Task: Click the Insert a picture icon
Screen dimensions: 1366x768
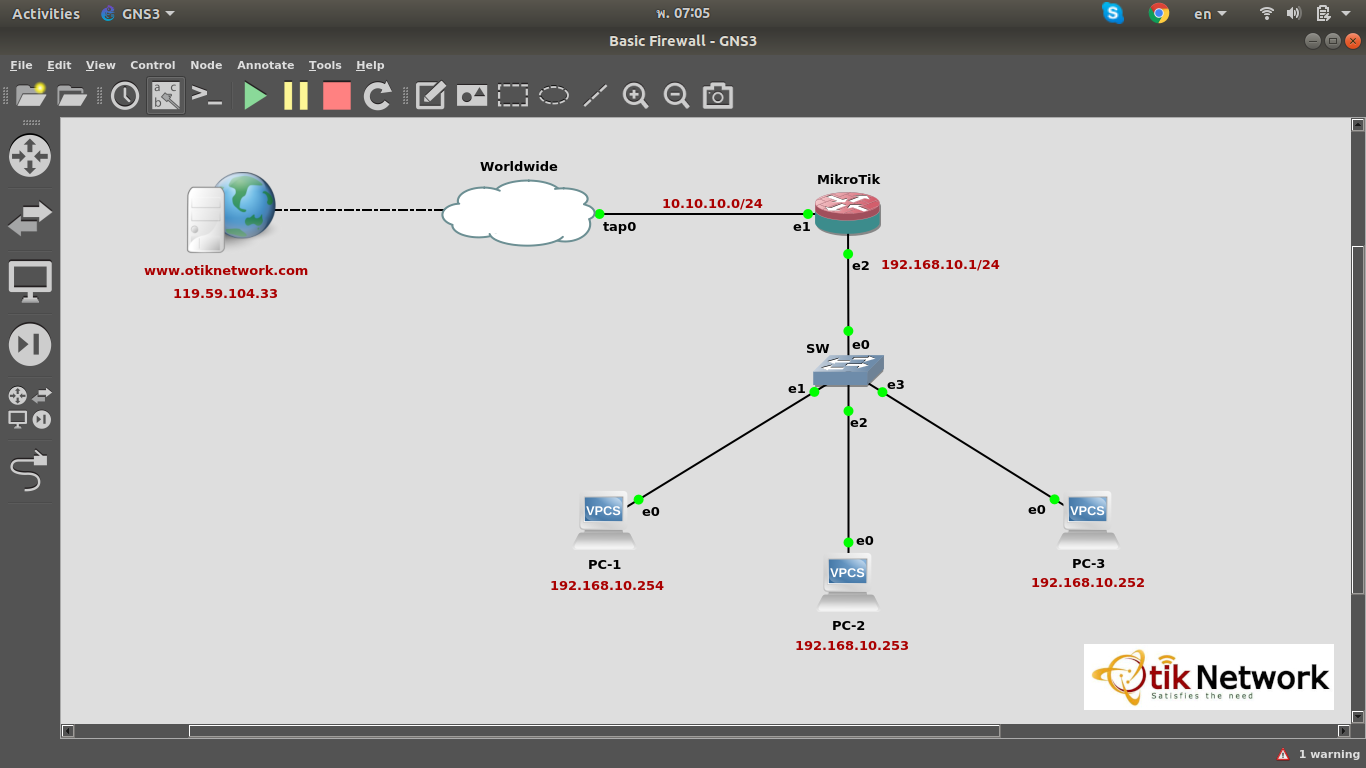Action: tap(472, 96)
